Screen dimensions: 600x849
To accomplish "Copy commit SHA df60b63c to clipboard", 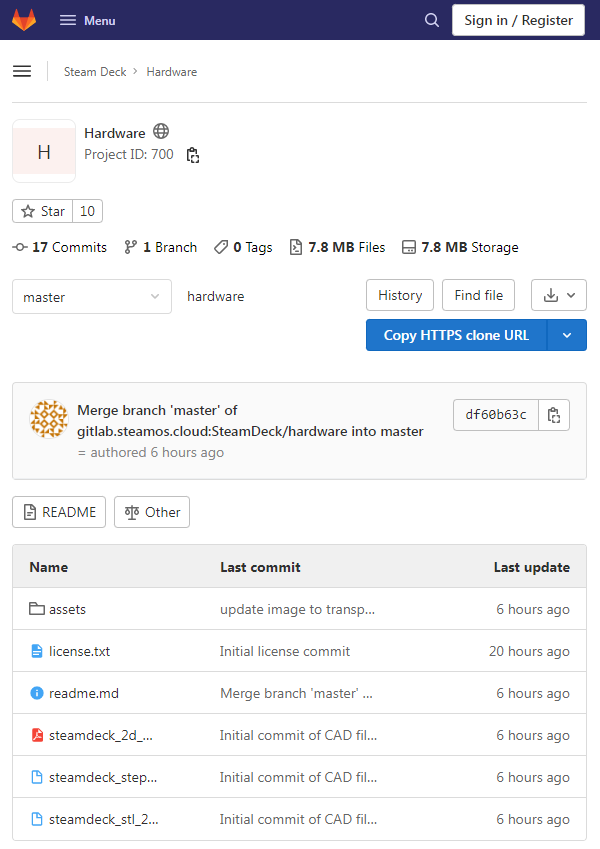I will 554,415.
